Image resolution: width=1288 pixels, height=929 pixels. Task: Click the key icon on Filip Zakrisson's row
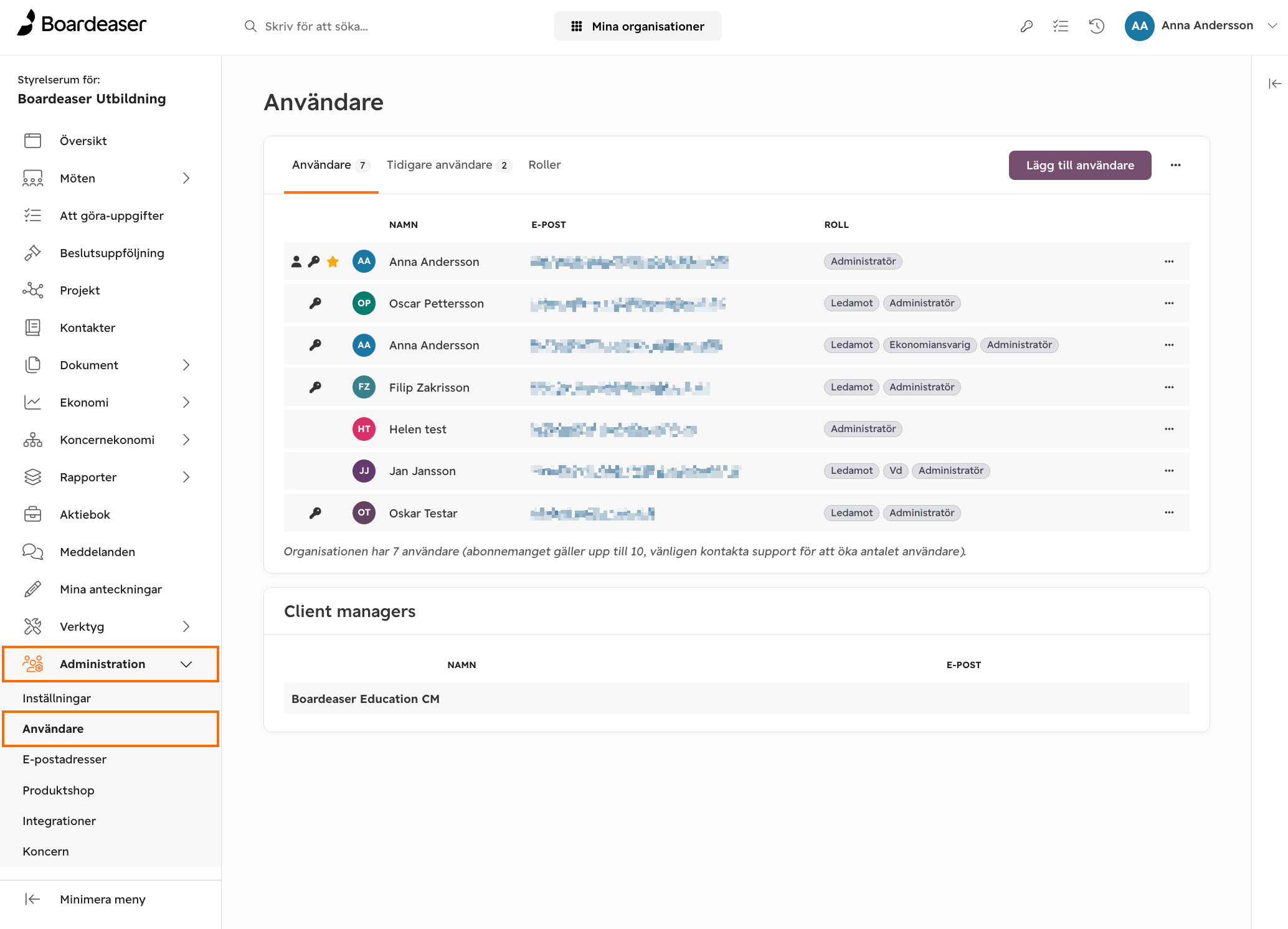pyautogui.click(x=315, y=387)
